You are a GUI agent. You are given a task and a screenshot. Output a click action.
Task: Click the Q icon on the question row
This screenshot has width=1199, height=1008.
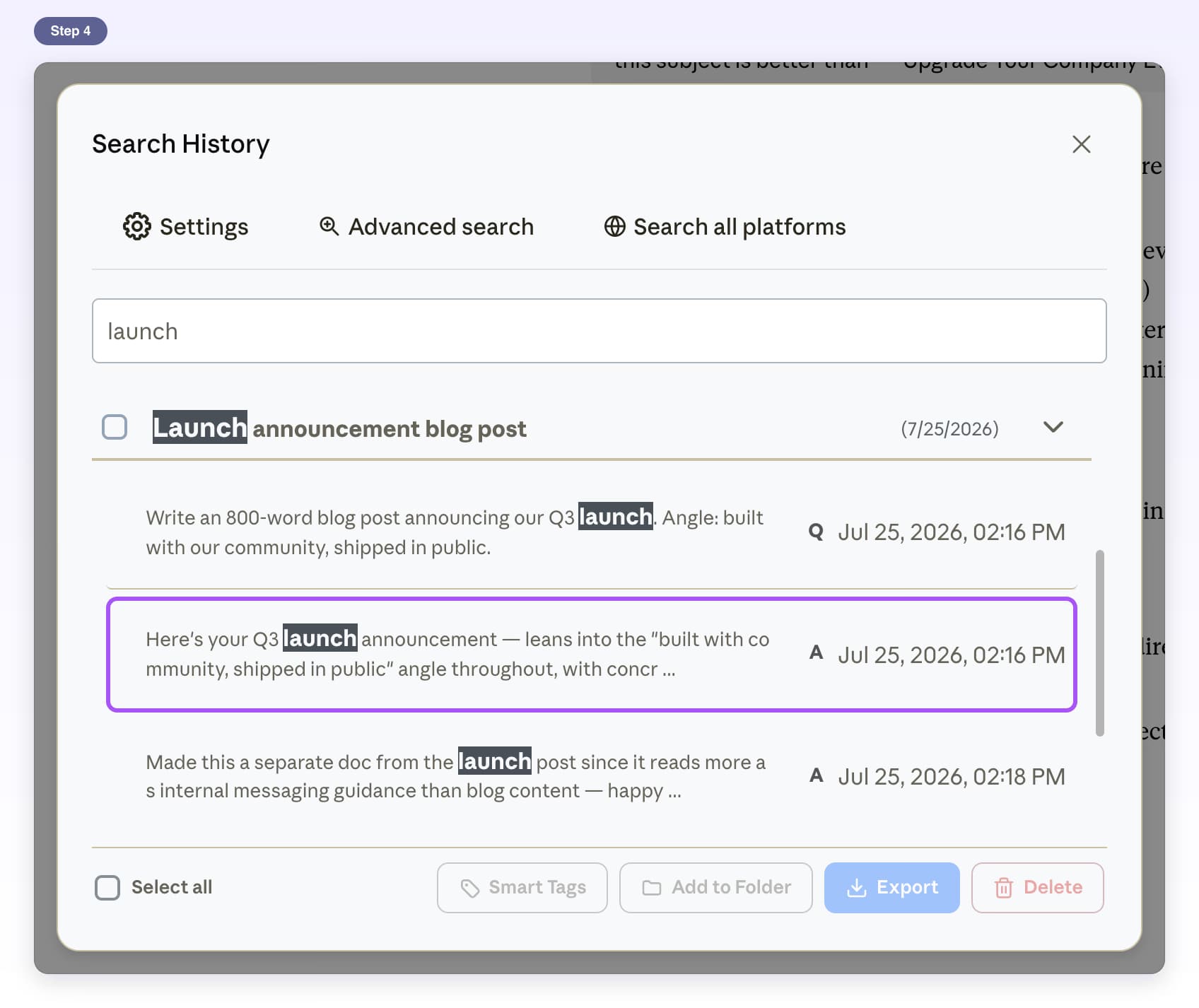coord(816,532)
